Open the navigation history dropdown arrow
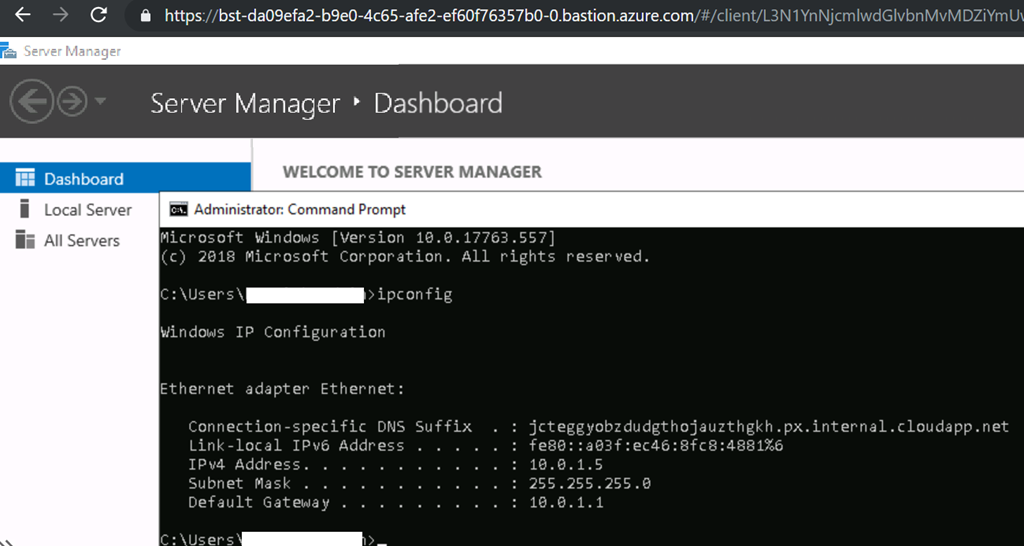The width and height of the screenshot is (1024, 546). pyautogui.click(x=101, y=102)
